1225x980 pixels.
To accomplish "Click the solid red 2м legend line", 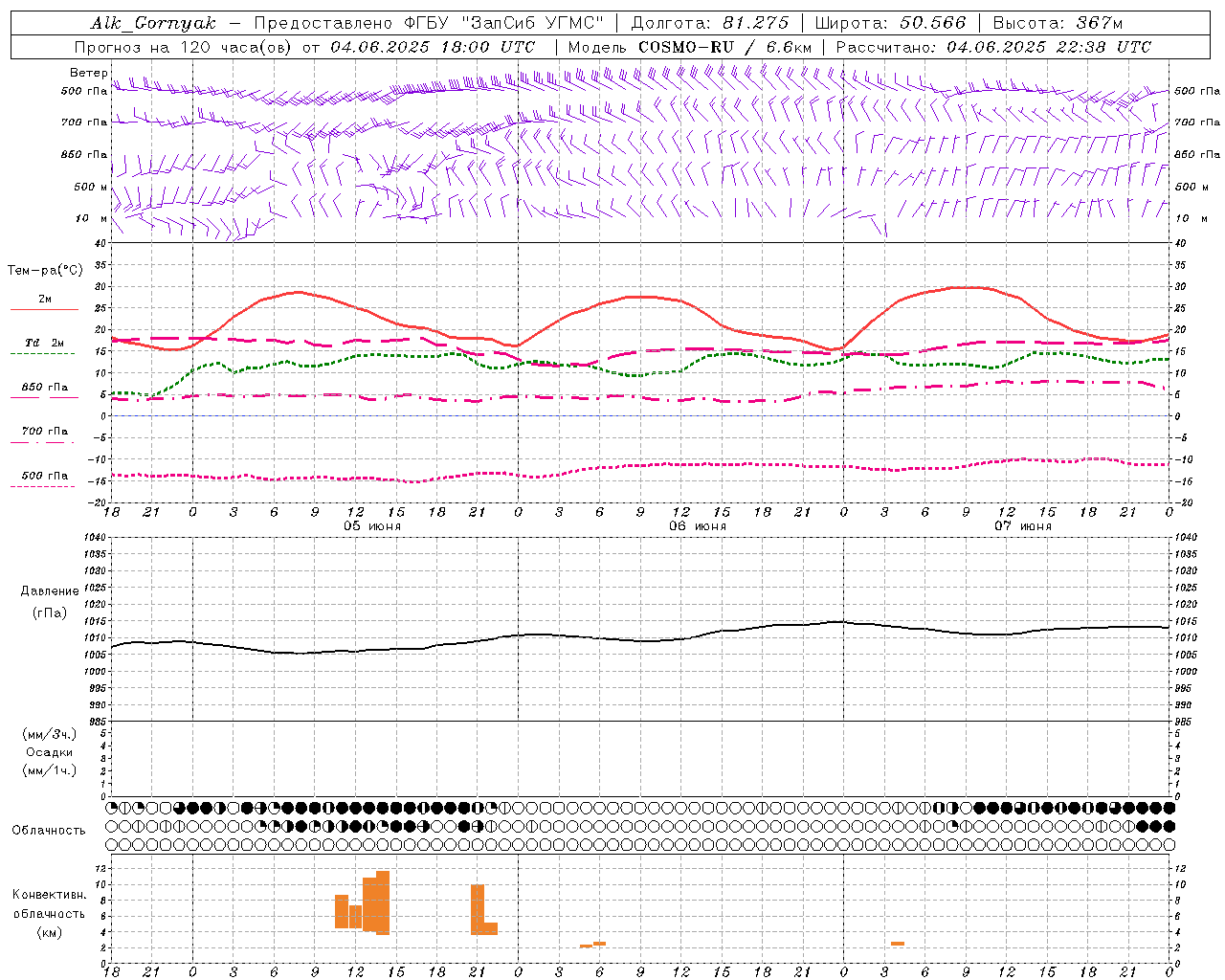I will pyautogui.click(x=44, y=310).
